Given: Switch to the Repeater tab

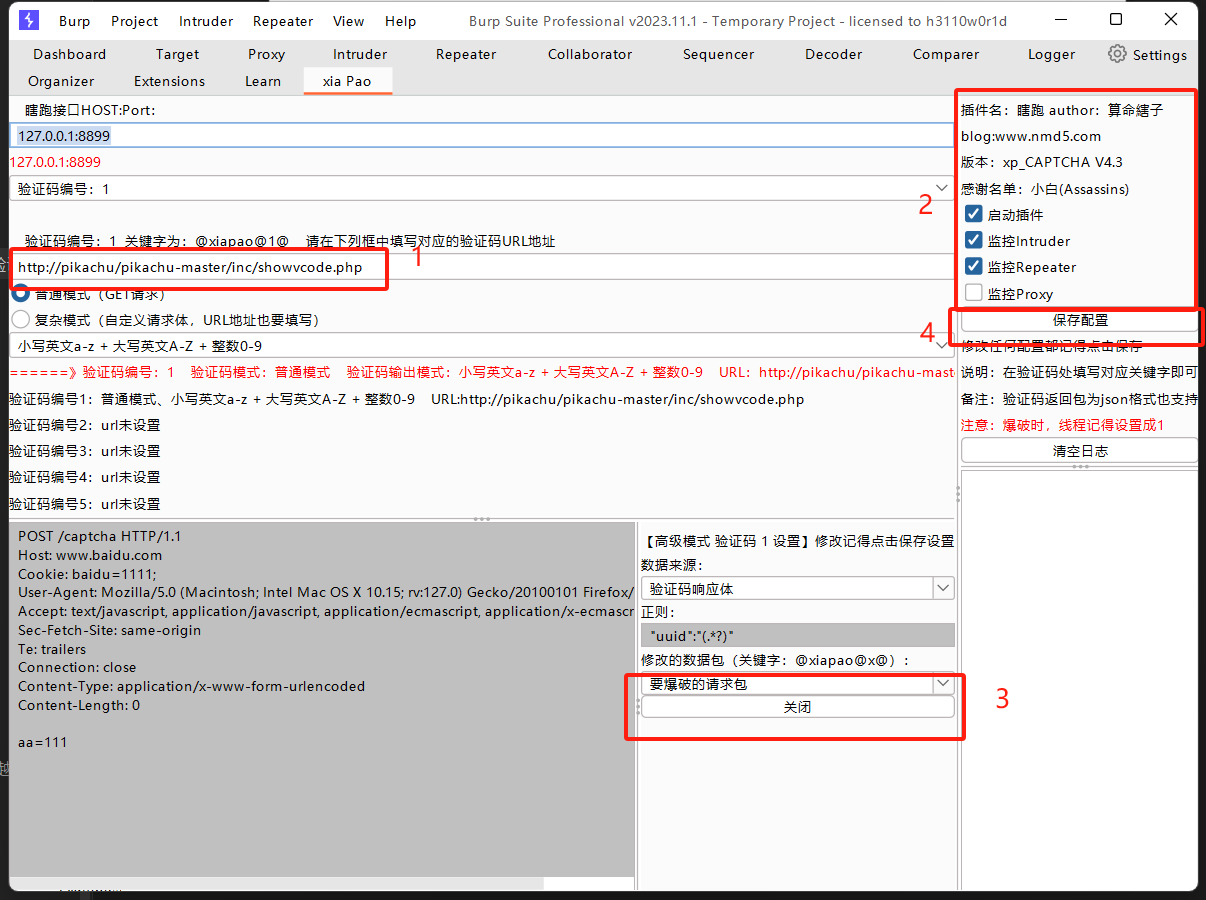Looking at the screenshot, I should pos(466,54).
